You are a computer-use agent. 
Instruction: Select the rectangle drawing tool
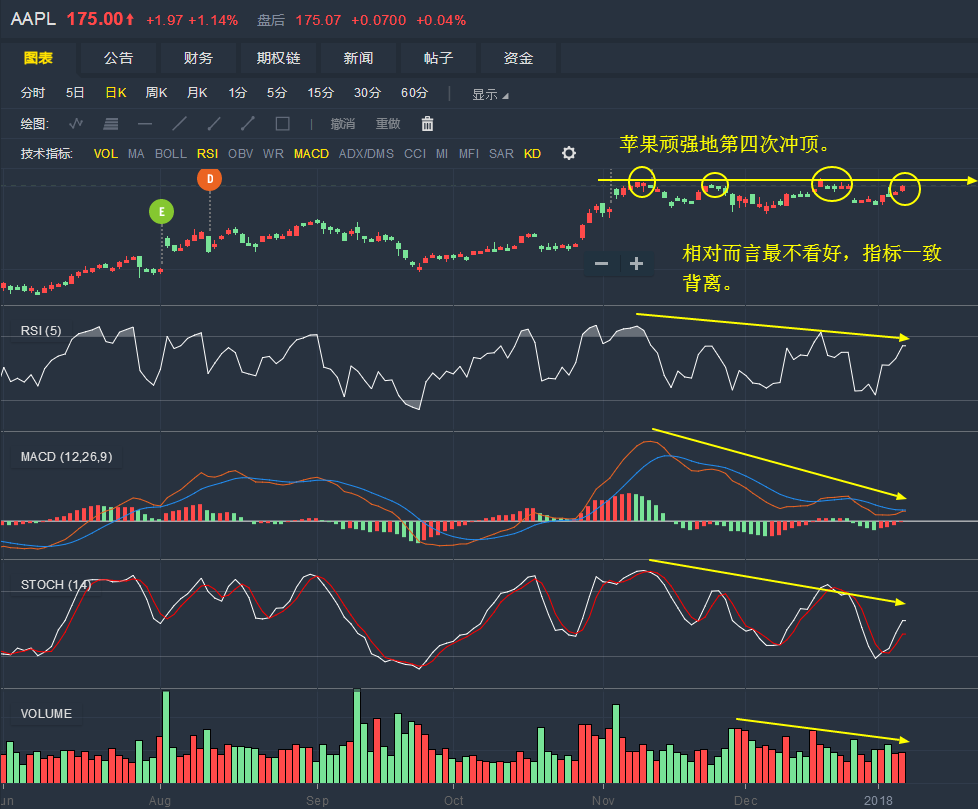pyautogui.click(x=283, y=124)
